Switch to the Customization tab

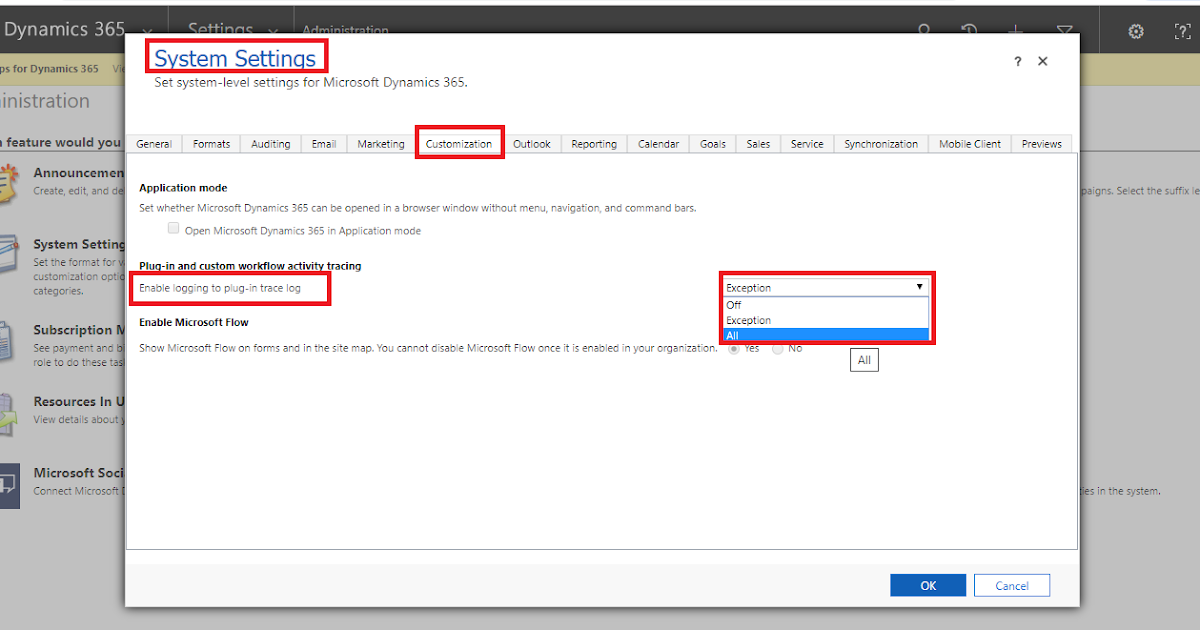pos(459,143)
